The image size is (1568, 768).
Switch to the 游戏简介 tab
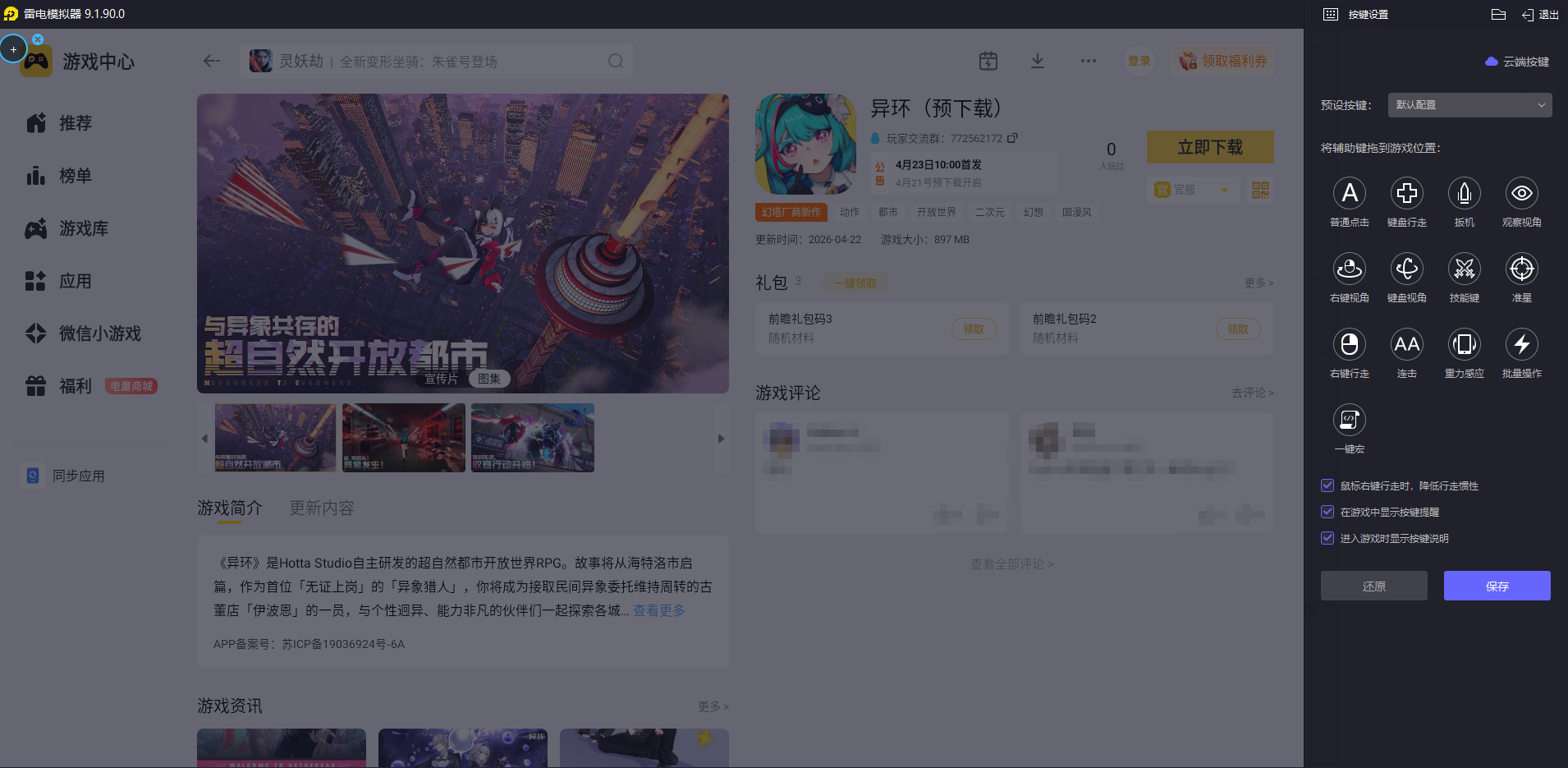click(x=230, y=508)
